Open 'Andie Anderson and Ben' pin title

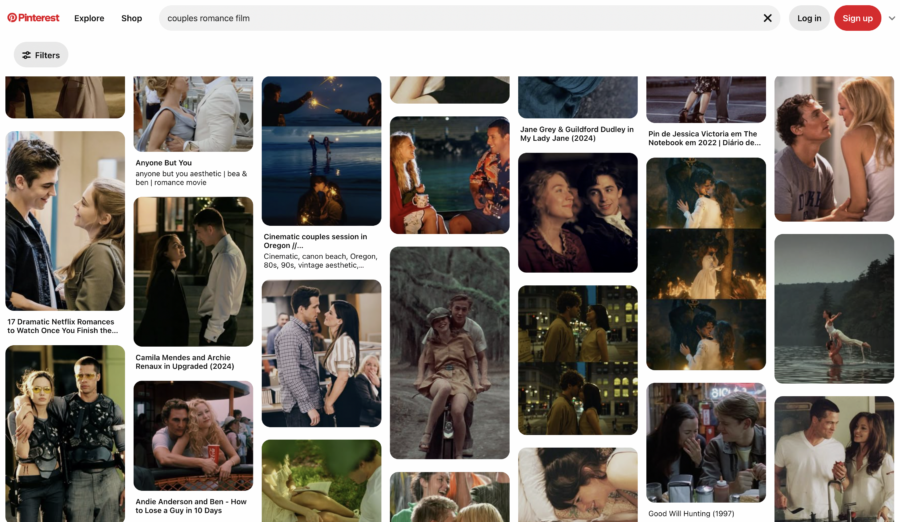click(191, 506)
